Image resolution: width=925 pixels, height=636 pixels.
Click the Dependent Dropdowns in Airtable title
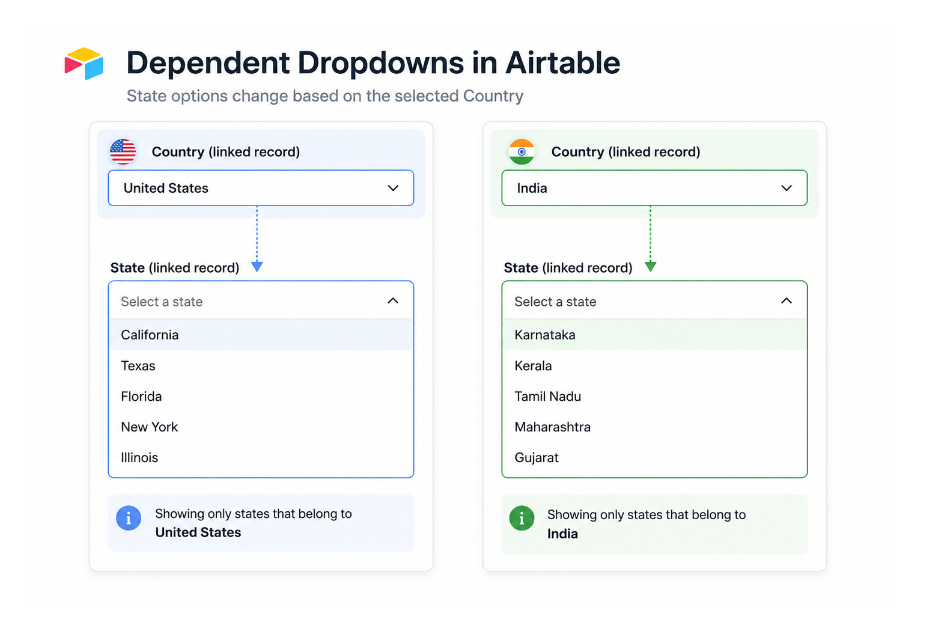coord(373,63)
